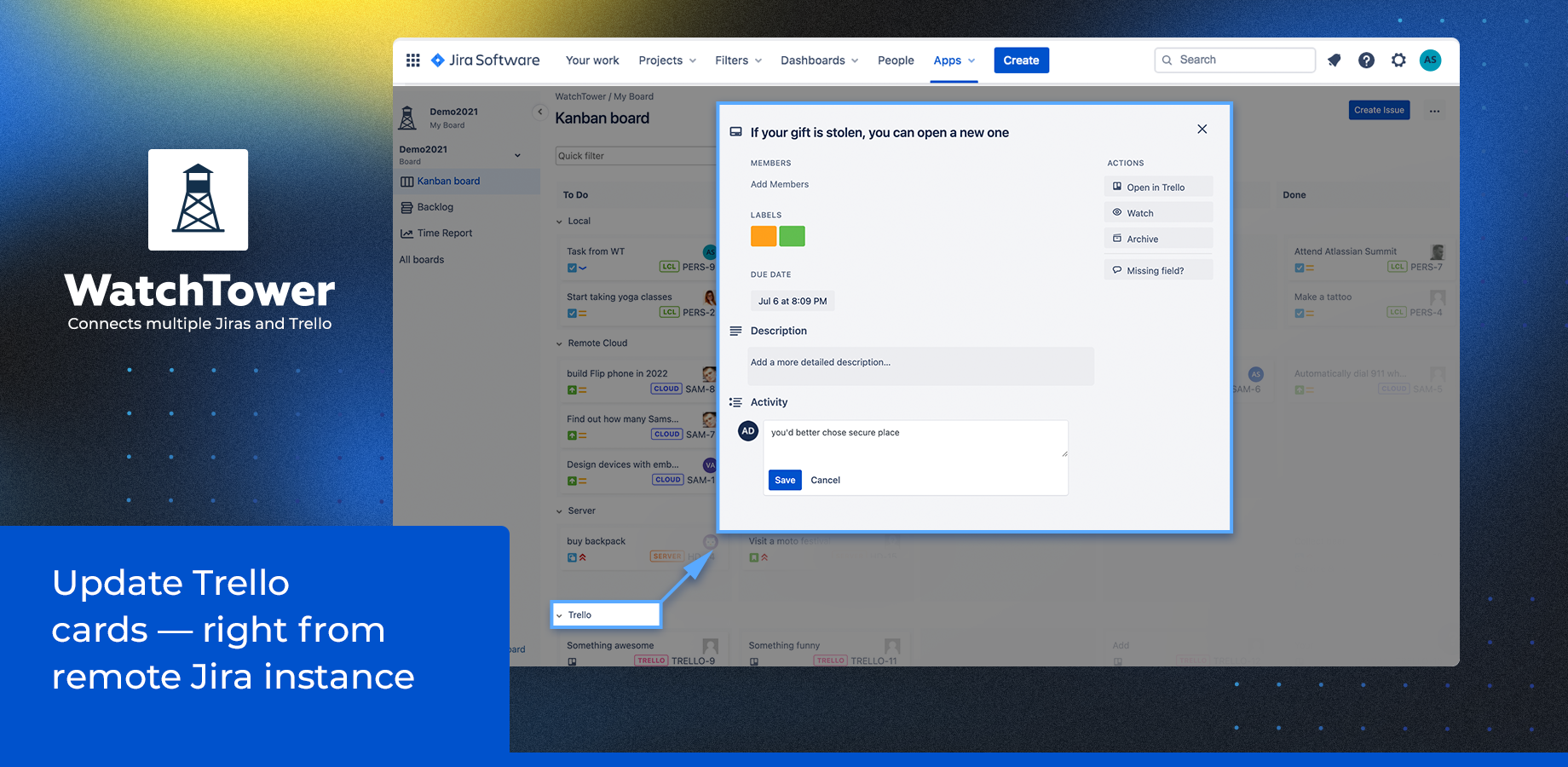Open the Apps dropdown
1568x767 pixels.
tap(954, 61)
